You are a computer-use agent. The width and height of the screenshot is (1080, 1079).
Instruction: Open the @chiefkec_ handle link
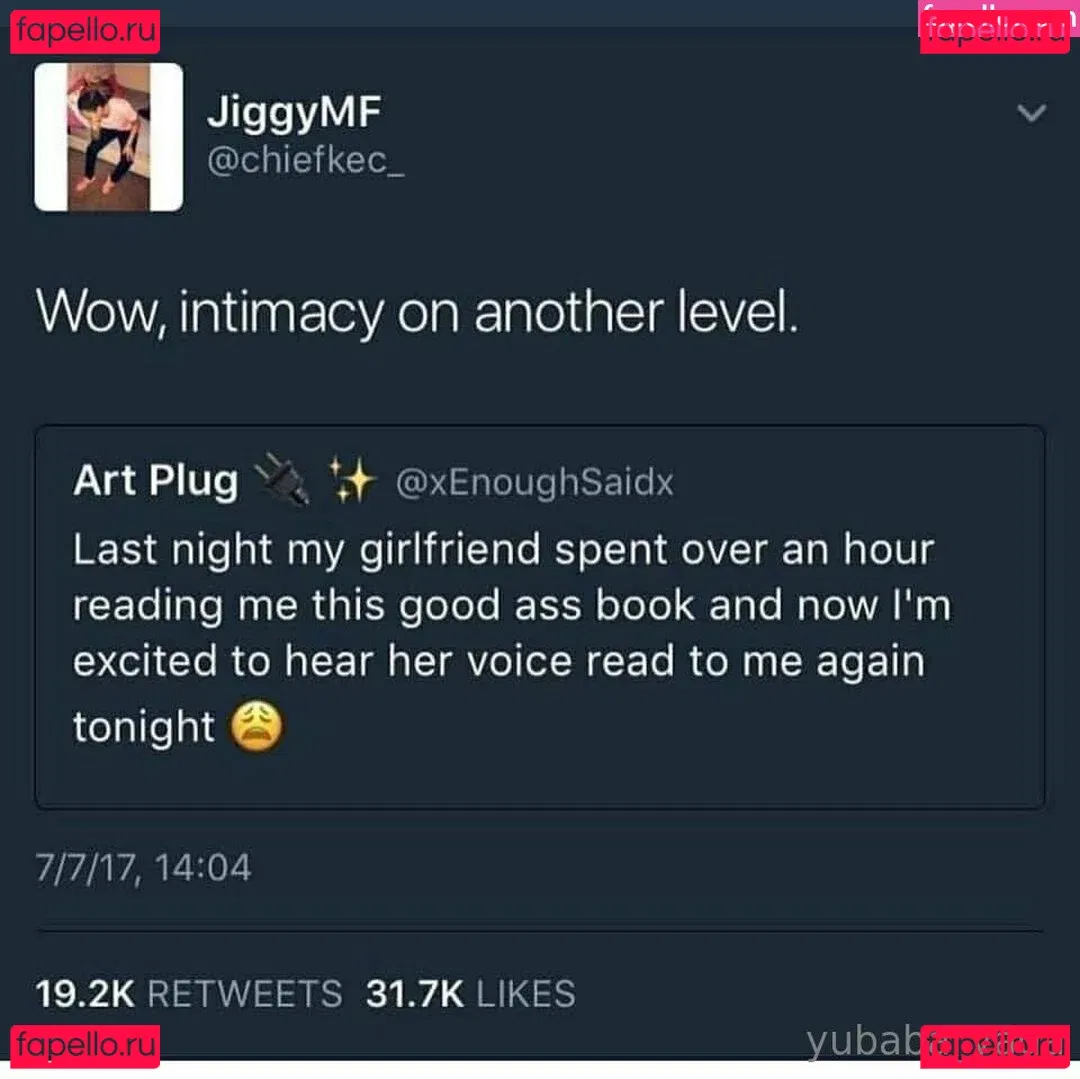click(306, 161)
